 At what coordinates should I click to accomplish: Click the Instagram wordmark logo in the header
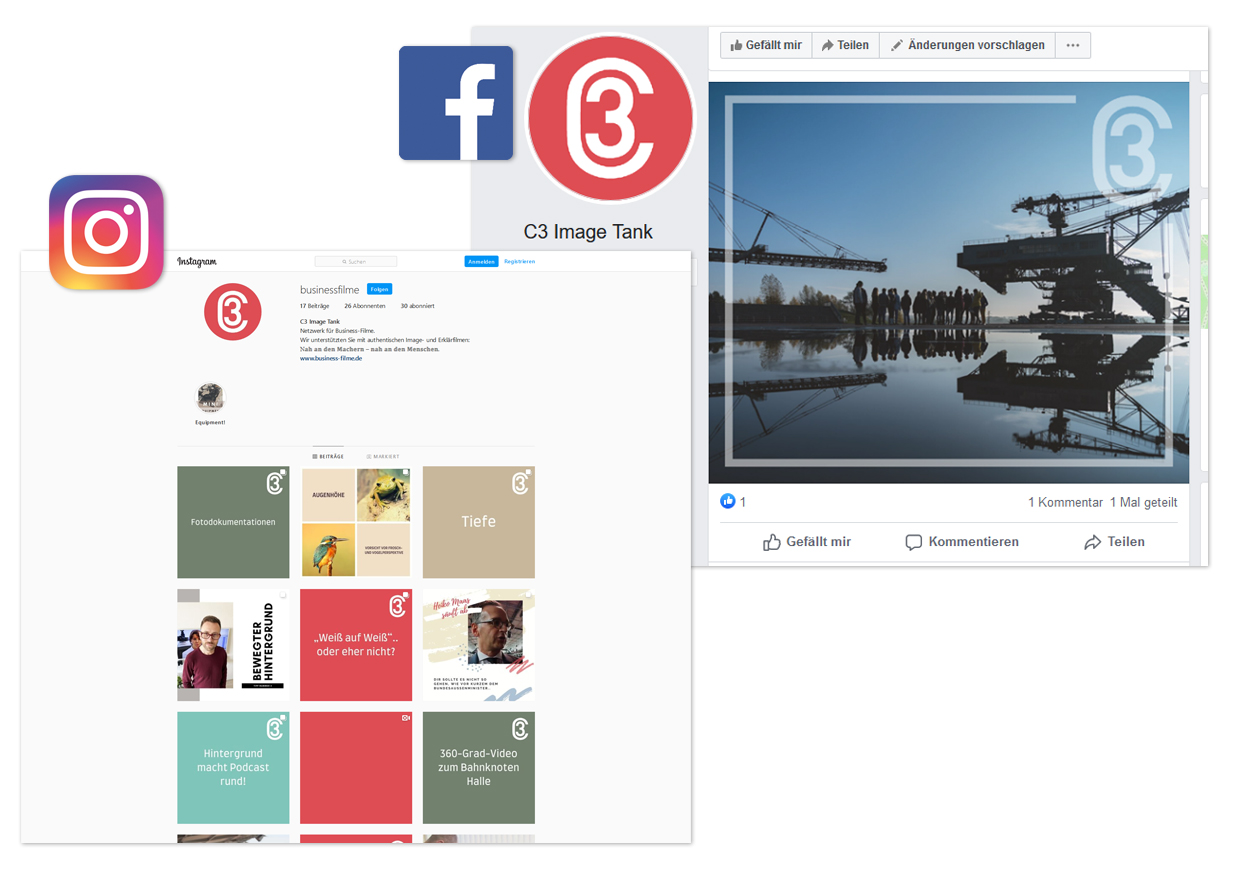(x=197, y=262)
